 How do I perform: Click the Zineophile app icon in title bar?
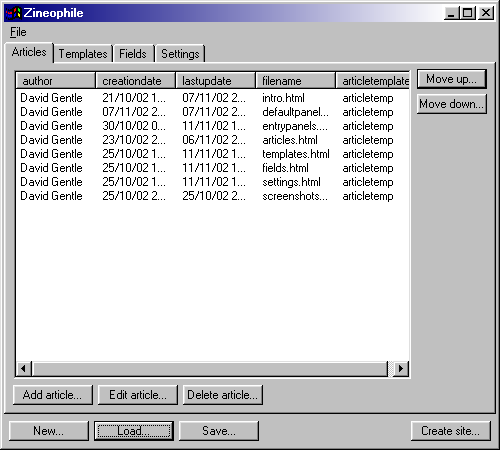coord(14,13)
